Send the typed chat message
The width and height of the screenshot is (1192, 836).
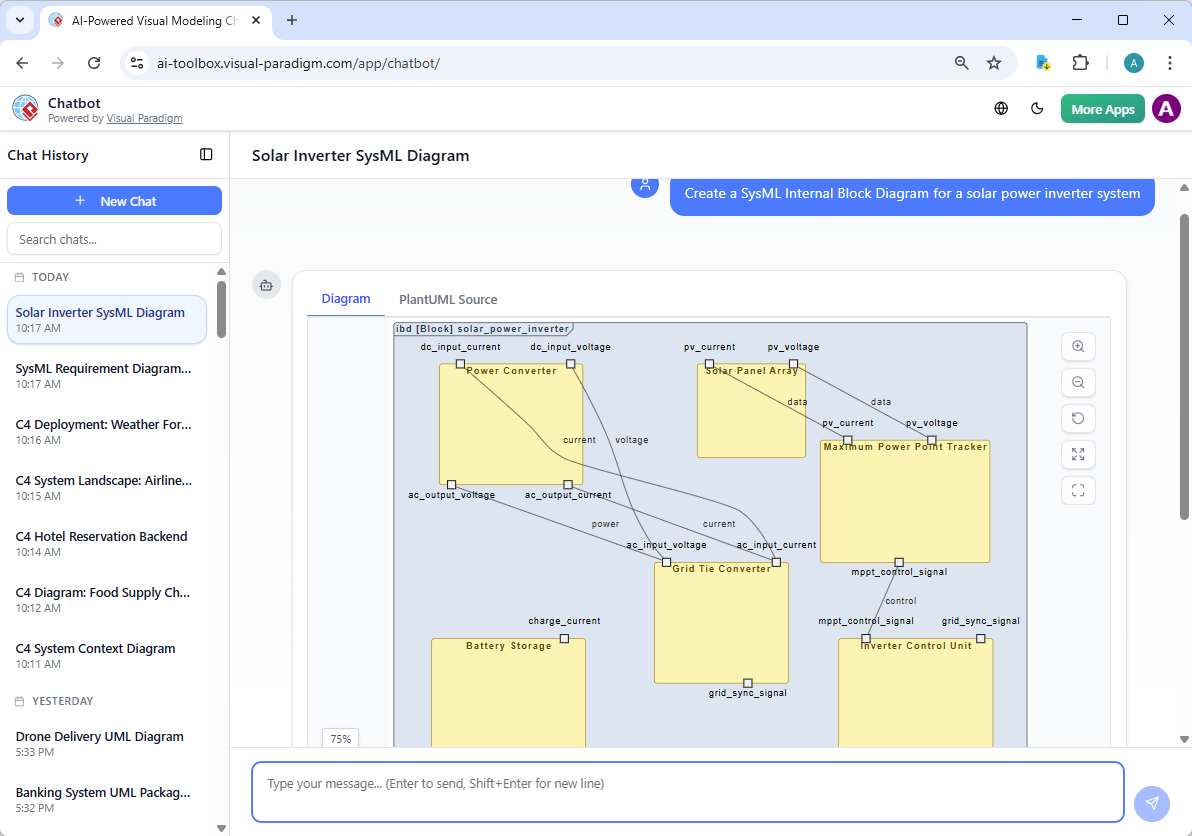tap(1151, 803)
